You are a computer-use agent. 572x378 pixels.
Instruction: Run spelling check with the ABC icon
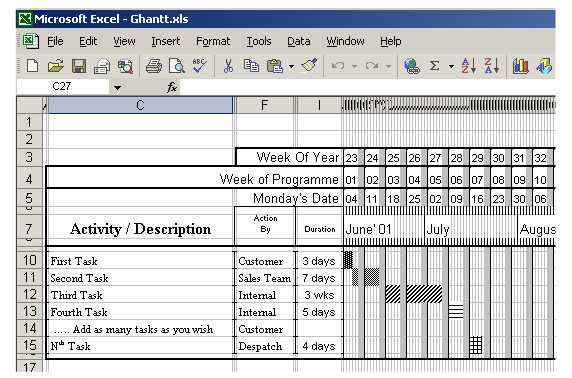point(199,66)
